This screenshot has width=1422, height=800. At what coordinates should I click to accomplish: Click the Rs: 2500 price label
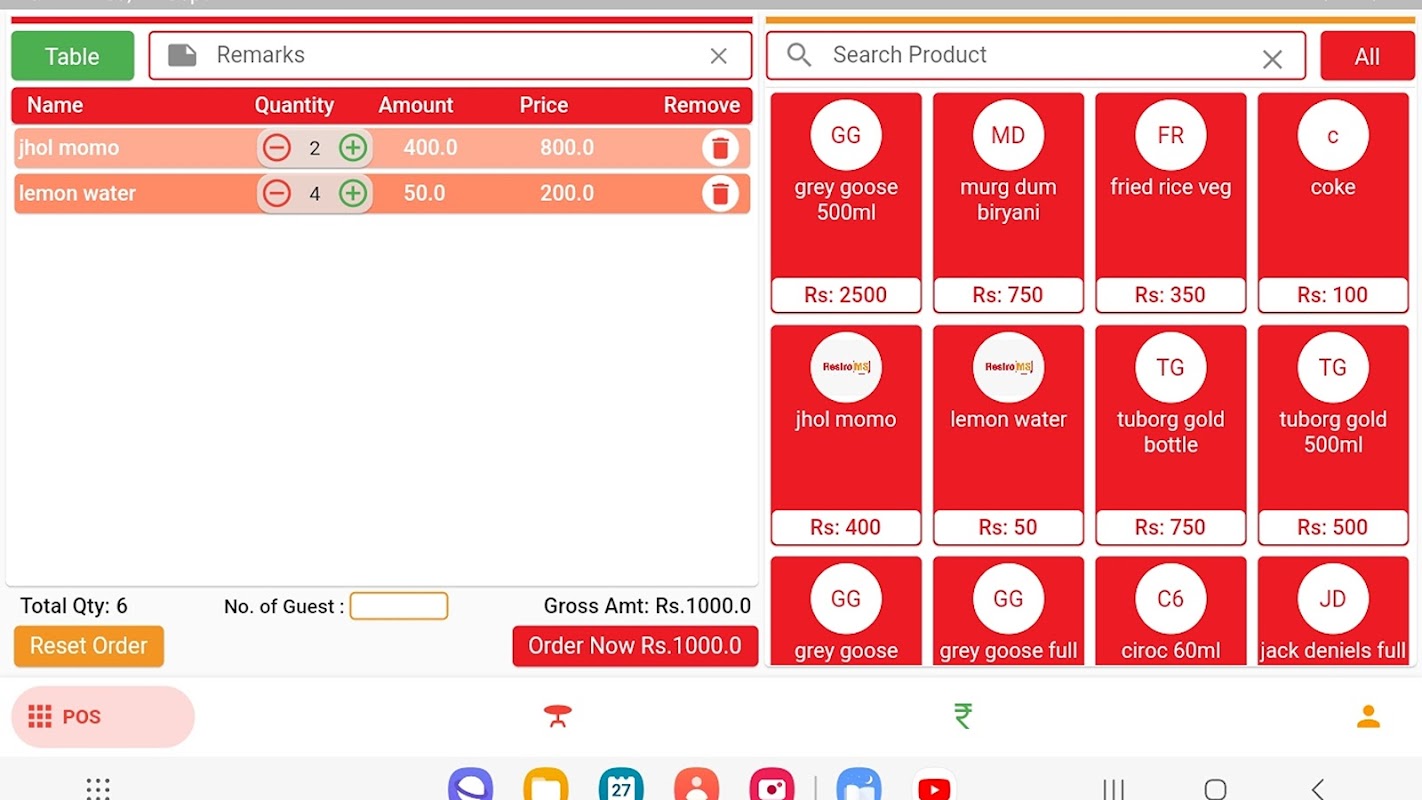(x=846, y=295)
